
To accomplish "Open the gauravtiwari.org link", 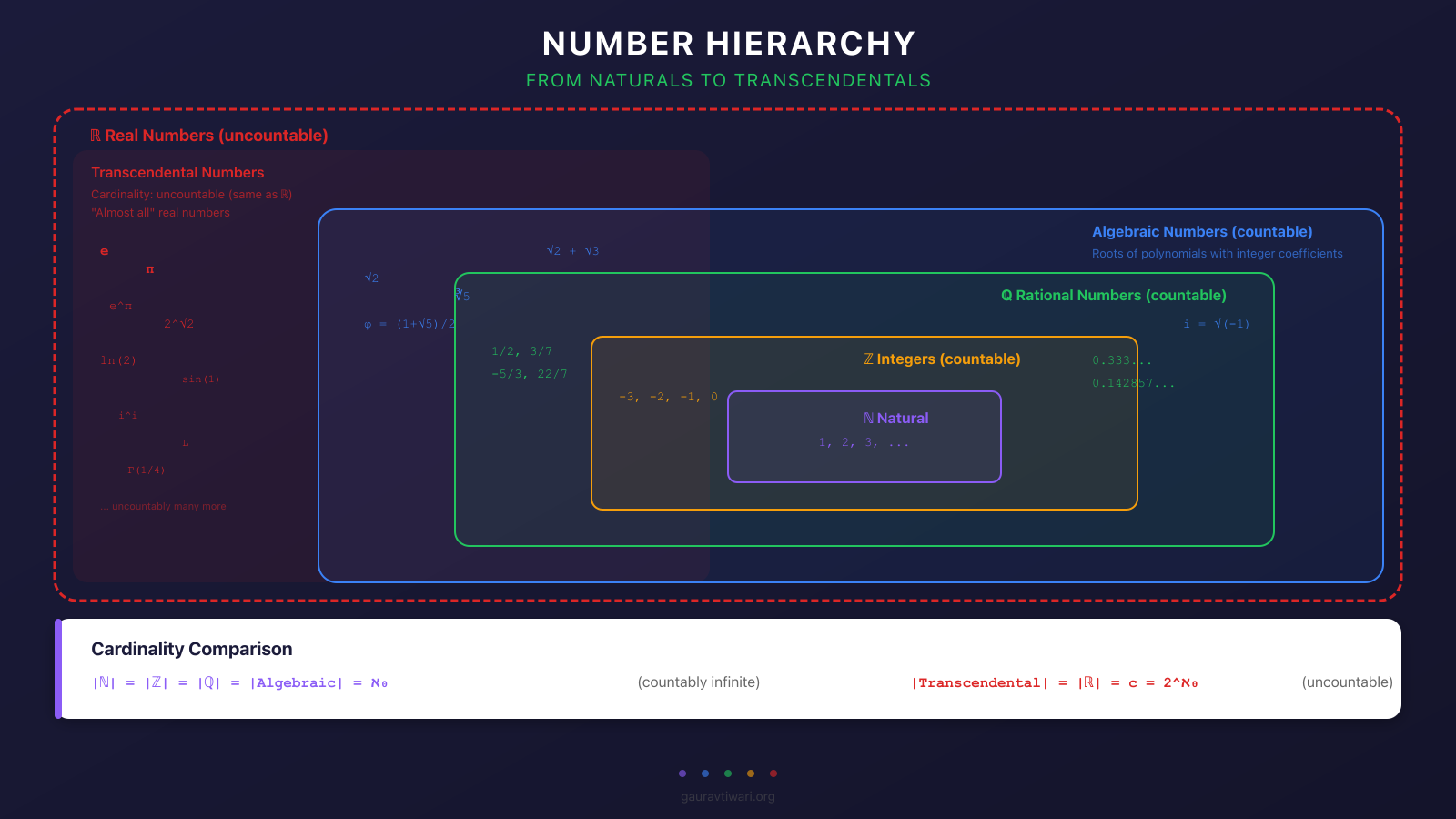I will coord(727,796).
